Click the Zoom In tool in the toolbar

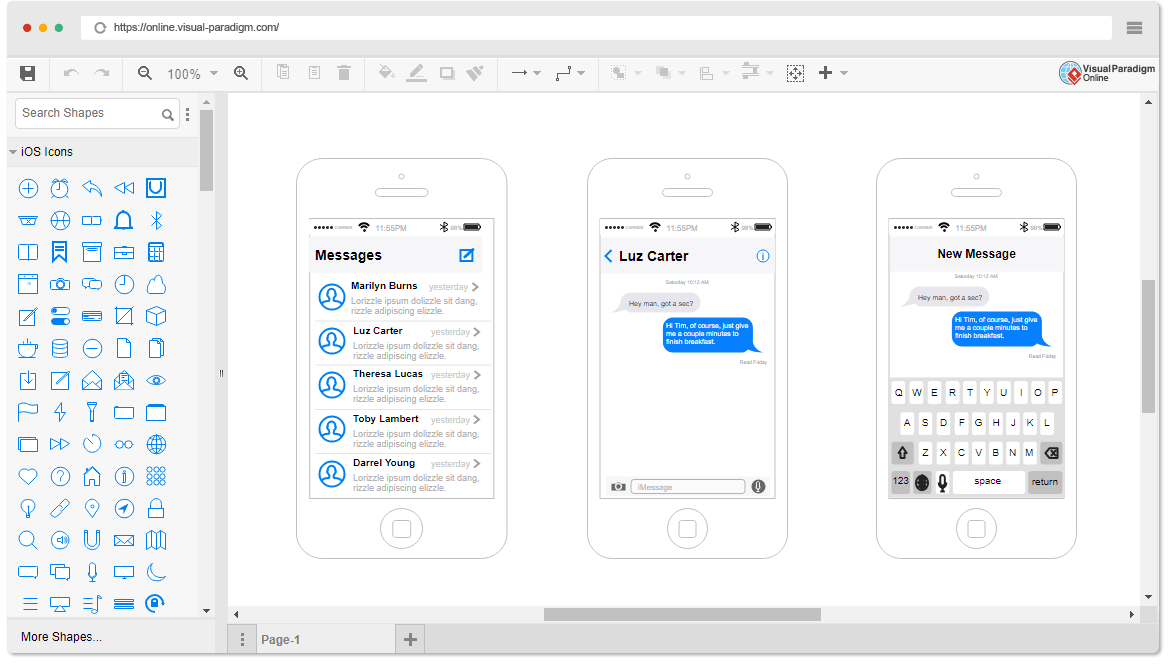tap(241, 73)
